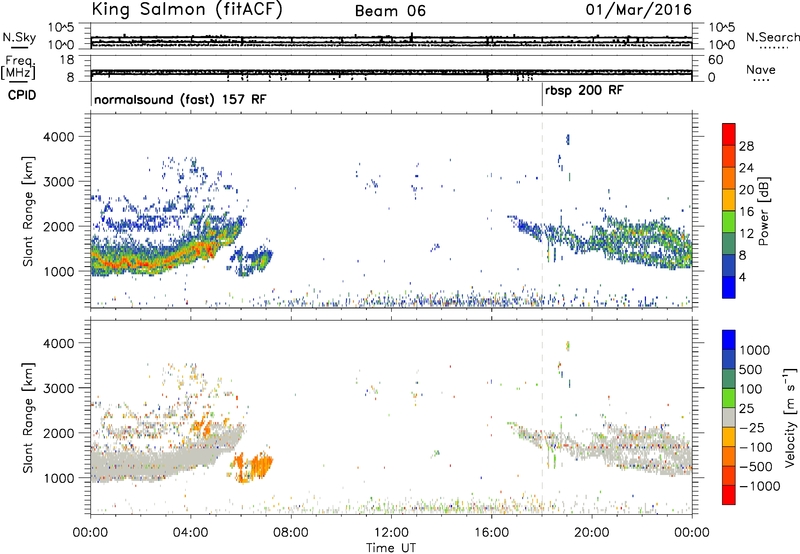Click the Velocity '-1000' tick label
This screenshot has height=554, width=800.
pos(759,486)
